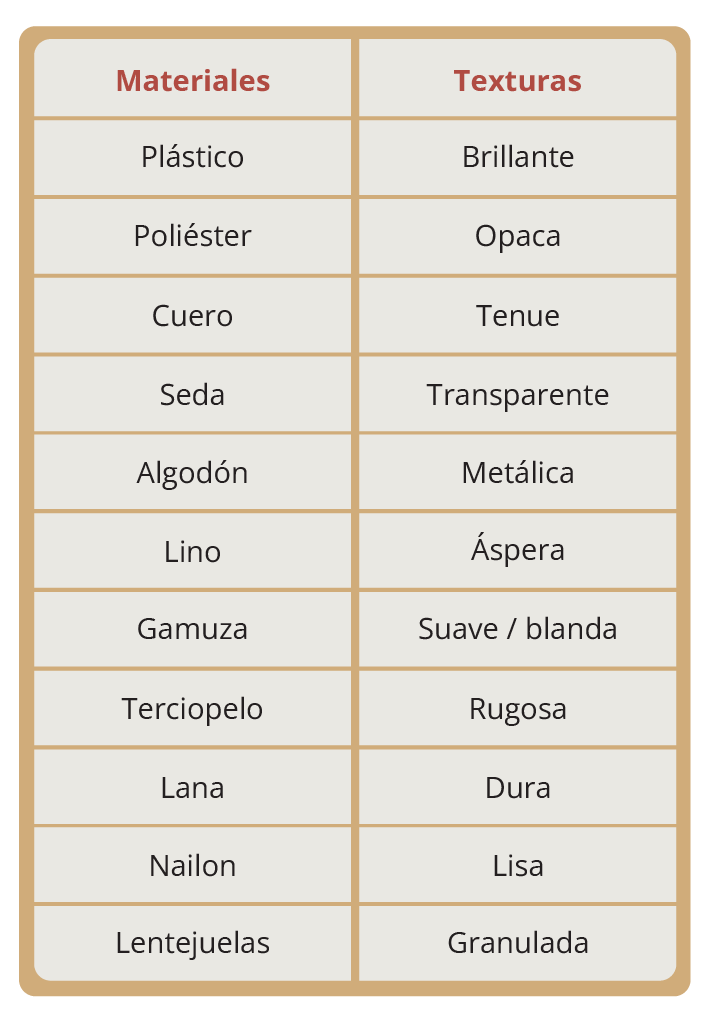Click the Materiales column header
The height and width of the screenshot is (1013, 715).
(x=192, y=78)
